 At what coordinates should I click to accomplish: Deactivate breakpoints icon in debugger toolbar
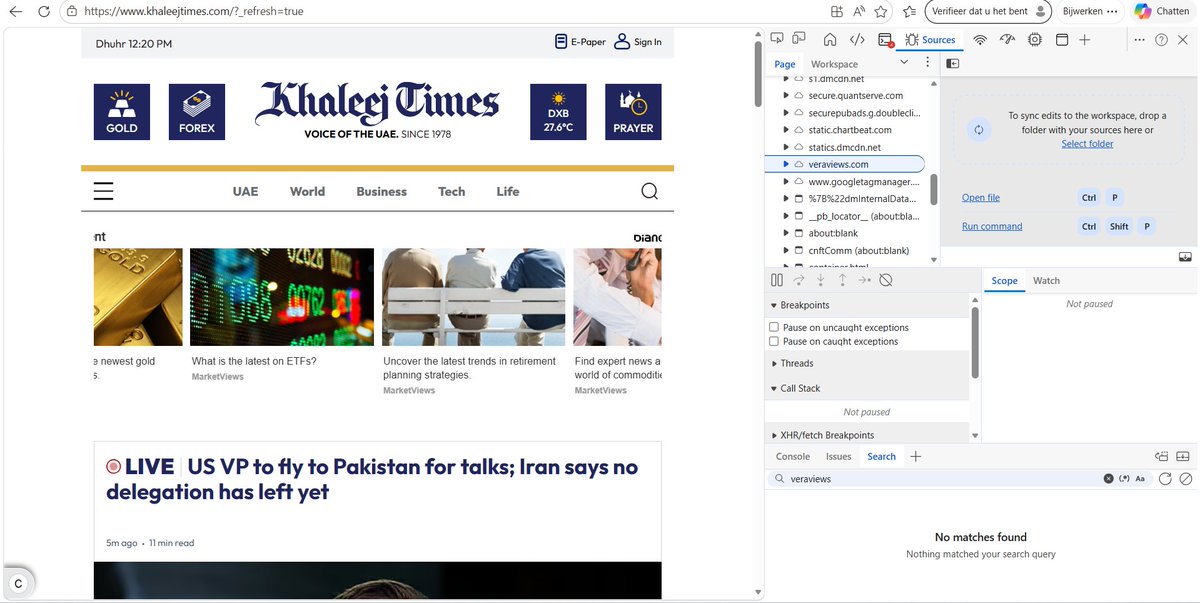(886, 281)
